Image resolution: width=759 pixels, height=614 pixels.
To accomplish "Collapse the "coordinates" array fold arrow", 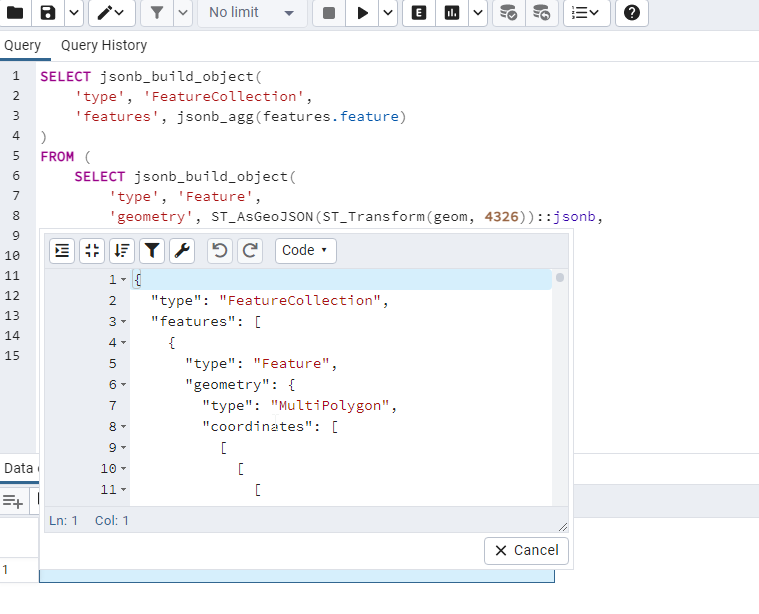I will coord(123,427).
